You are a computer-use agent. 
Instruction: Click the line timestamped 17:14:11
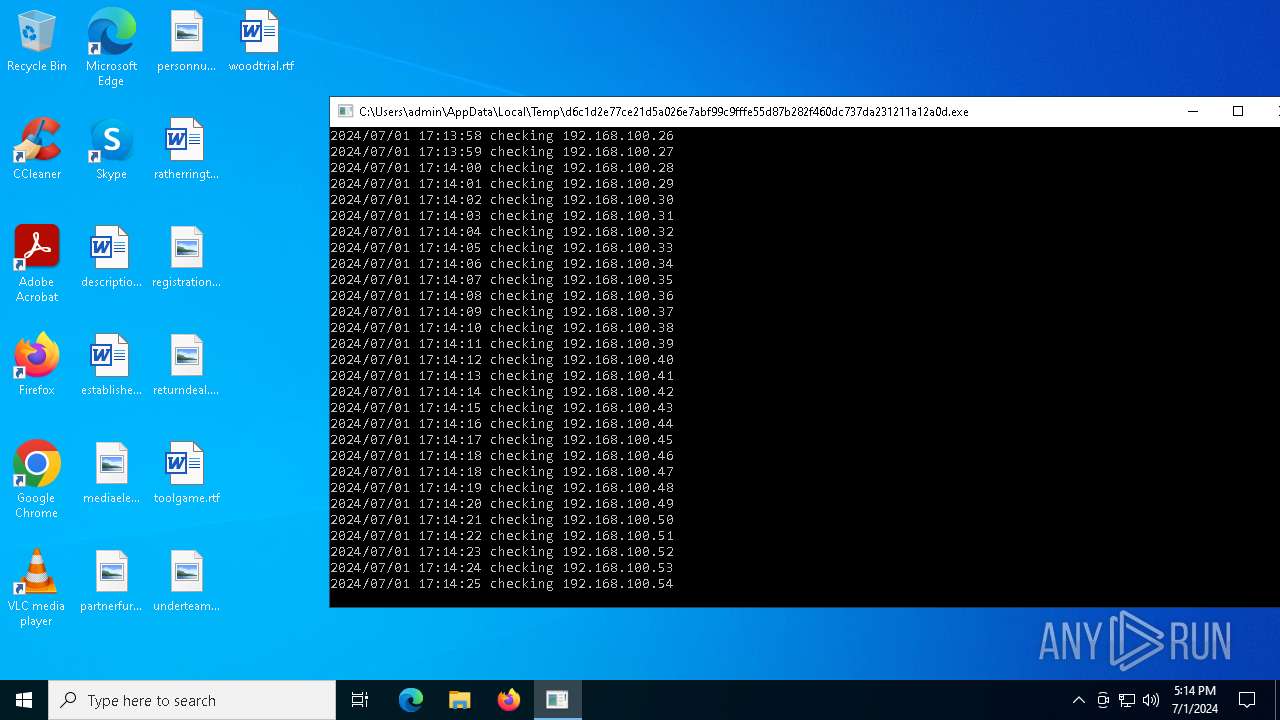point(502,344)
